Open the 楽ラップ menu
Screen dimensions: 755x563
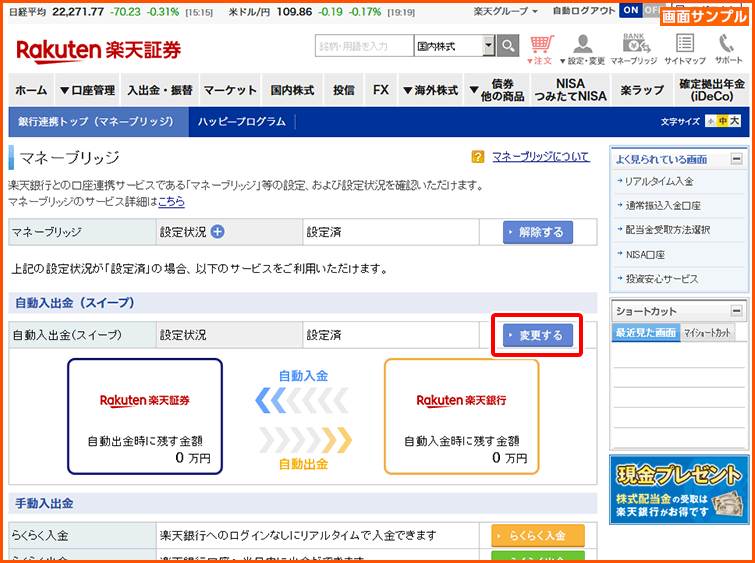642,90
